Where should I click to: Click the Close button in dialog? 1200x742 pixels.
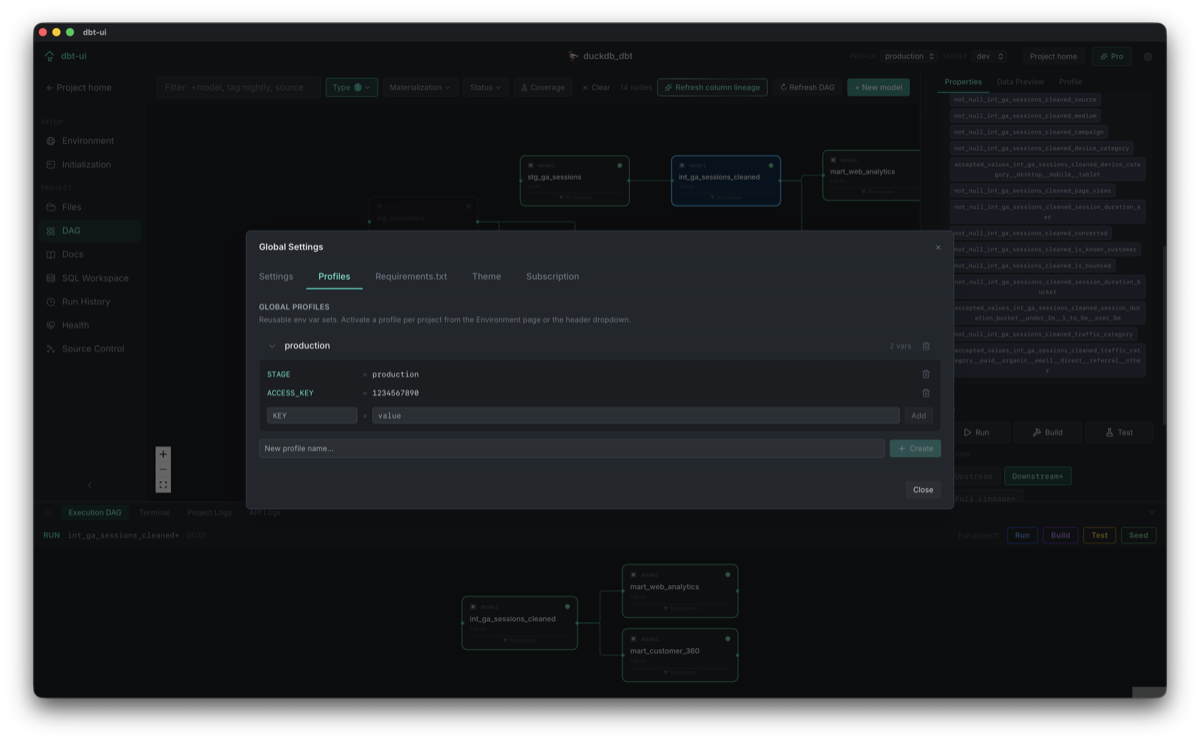[x=923, y=490]
